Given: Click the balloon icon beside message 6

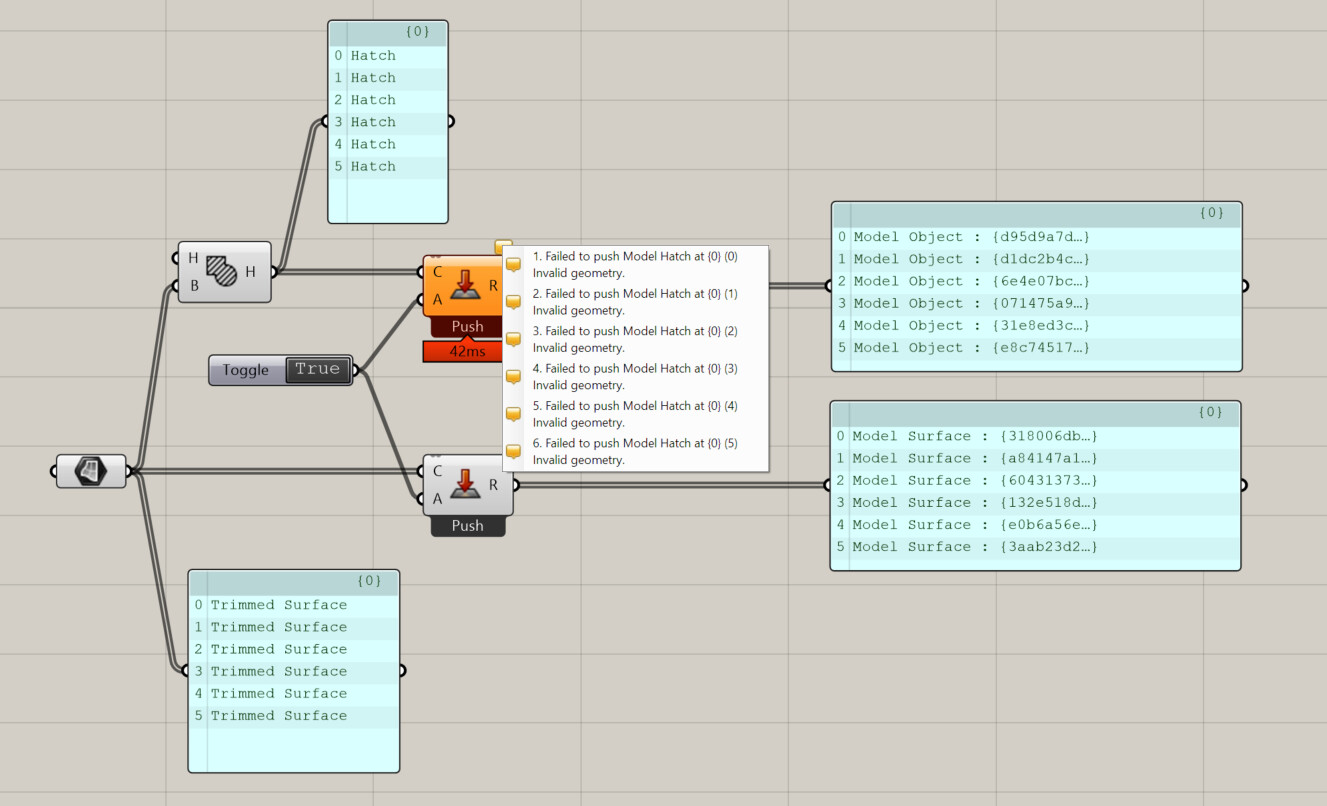Looking at the screenshot, I should point(514,451).
